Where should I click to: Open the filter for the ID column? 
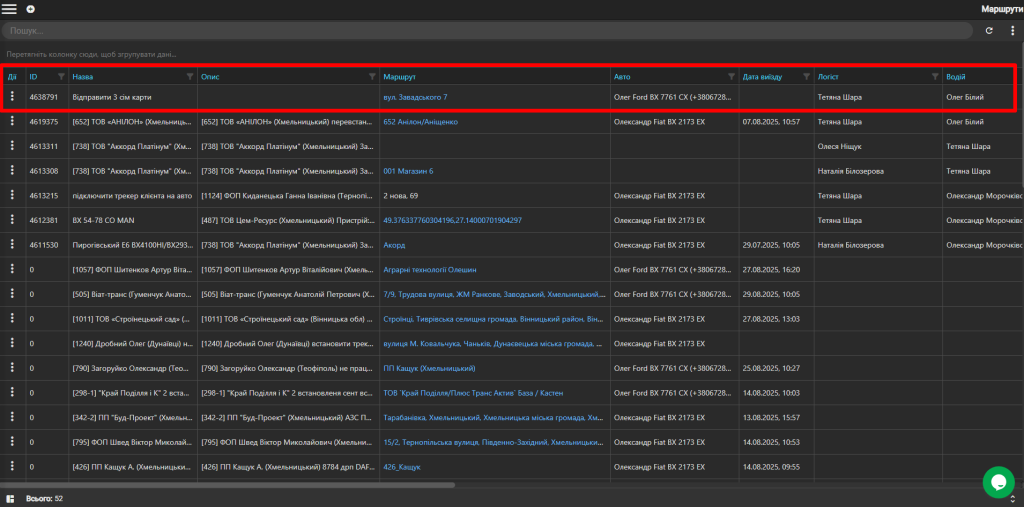pyautogui.click(x=61, y=76)
